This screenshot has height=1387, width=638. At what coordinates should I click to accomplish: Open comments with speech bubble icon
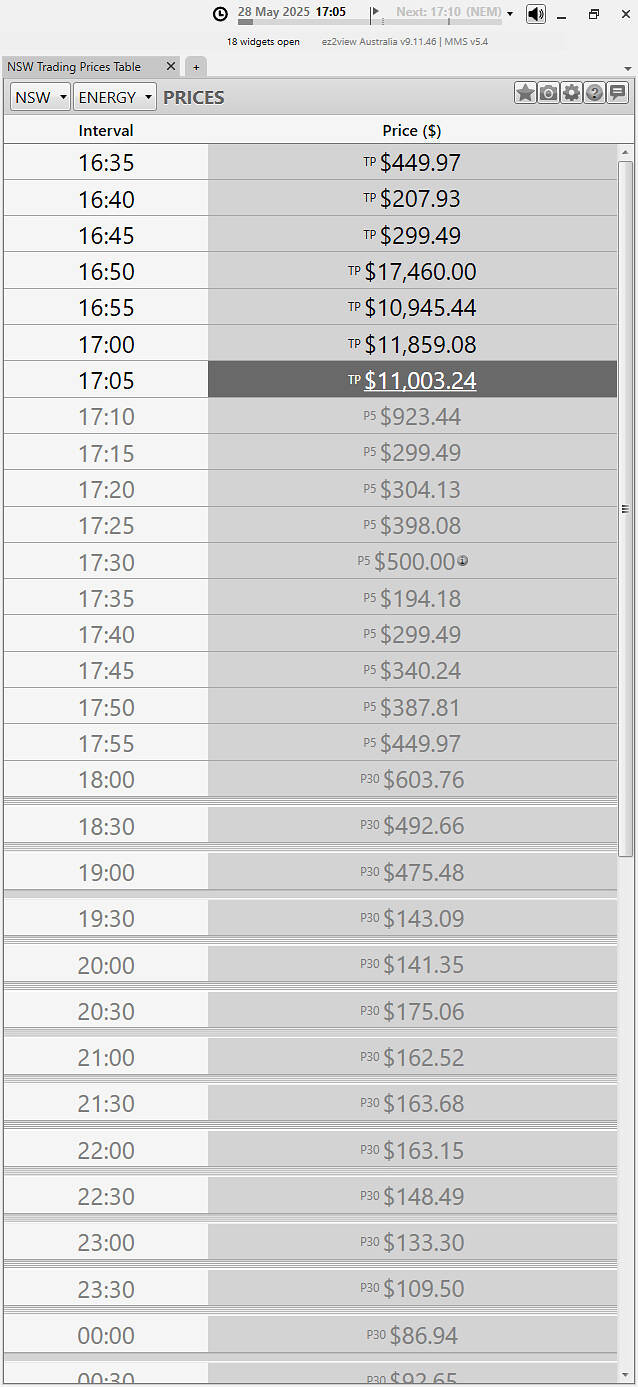coord(617,93)
